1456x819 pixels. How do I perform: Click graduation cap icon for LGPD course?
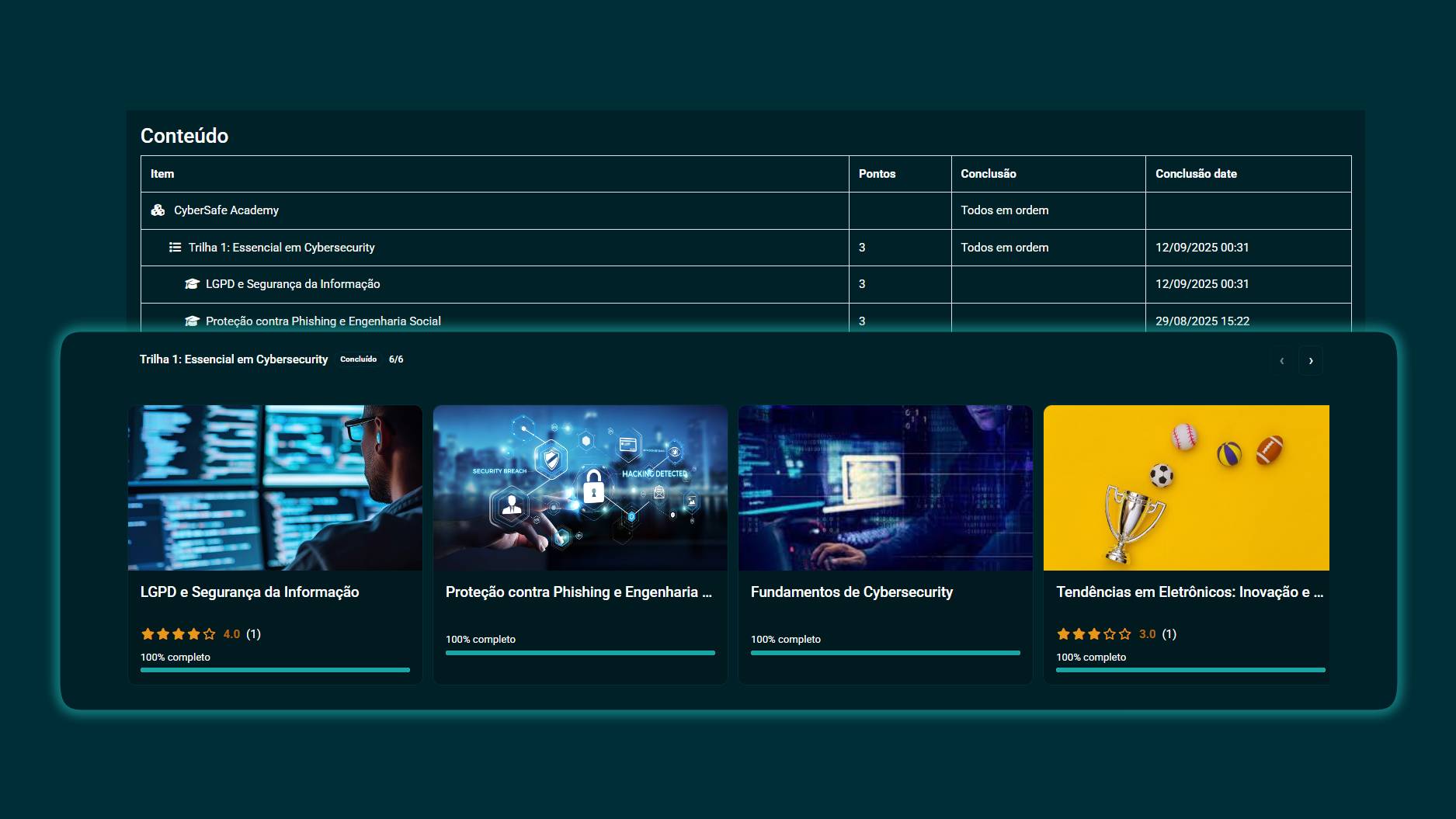pos(192,284)
